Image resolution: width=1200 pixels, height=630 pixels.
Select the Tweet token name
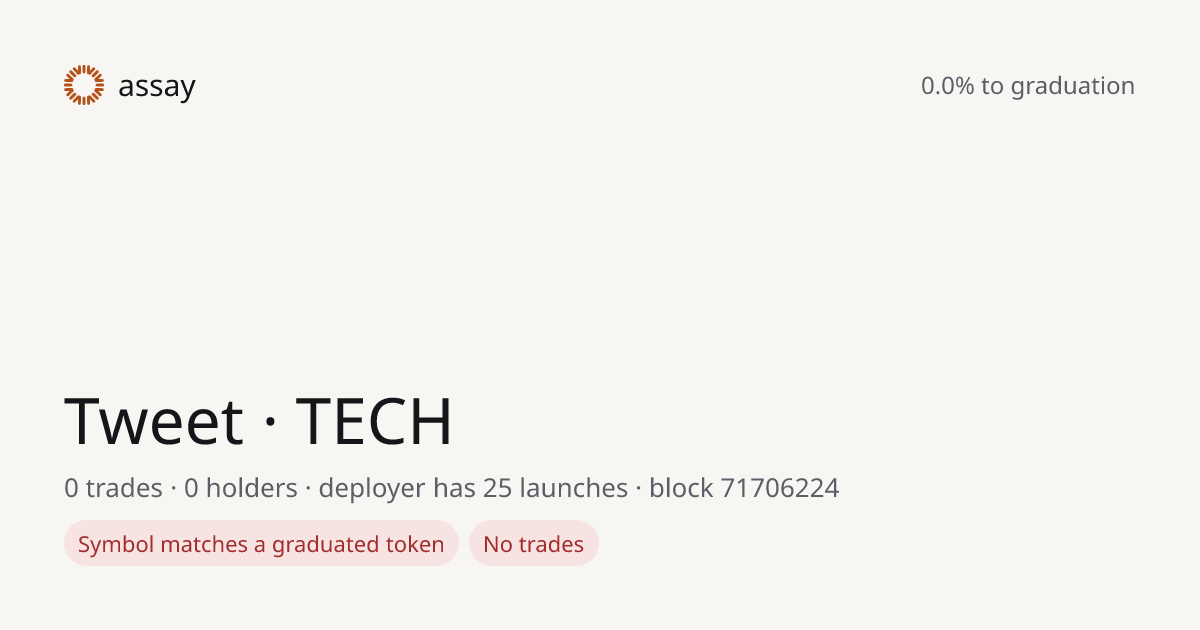(154, 421)
